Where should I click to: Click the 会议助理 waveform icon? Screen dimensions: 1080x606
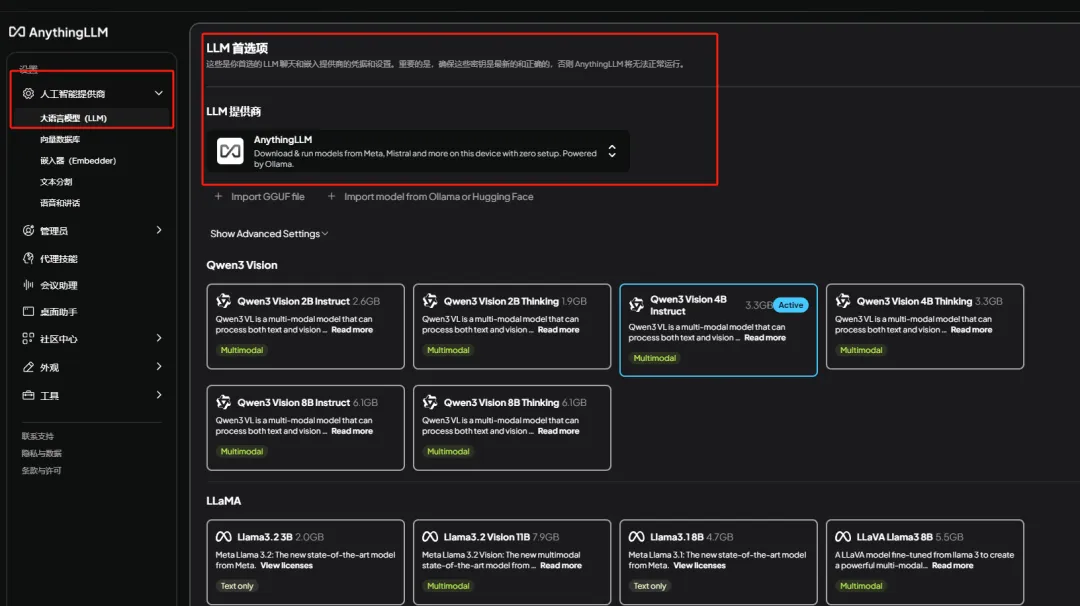pyautogui.click(x=28, y=284)
